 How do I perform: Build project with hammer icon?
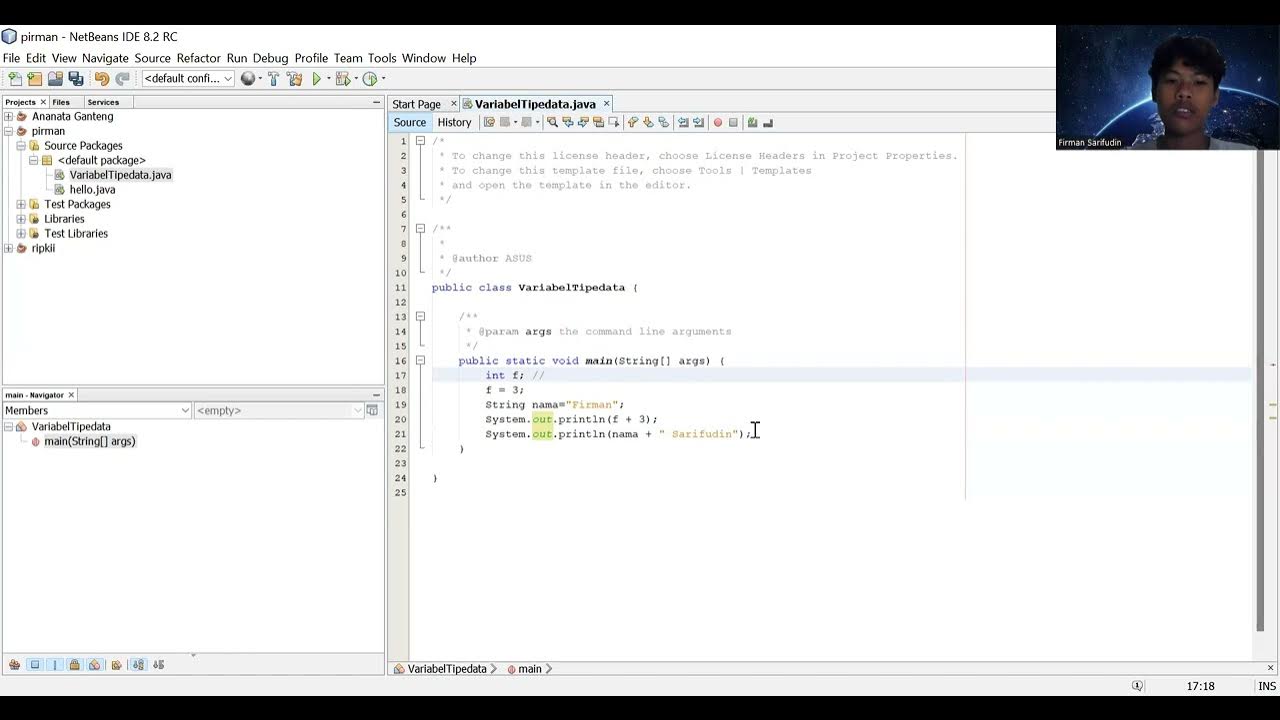(273, 79)
